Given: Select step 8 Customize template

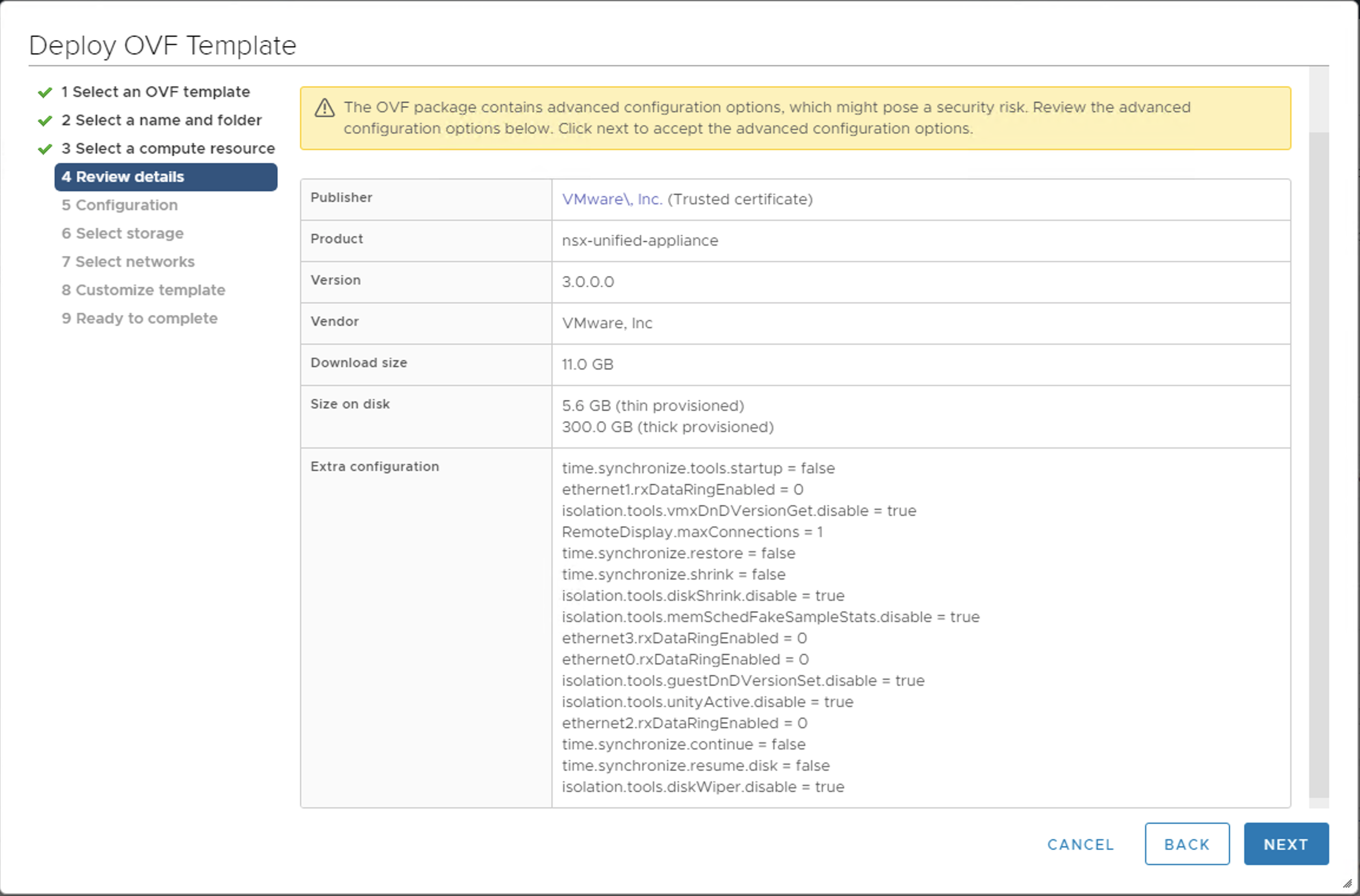Looking at the screenshot, I should [x=143, y=290].
